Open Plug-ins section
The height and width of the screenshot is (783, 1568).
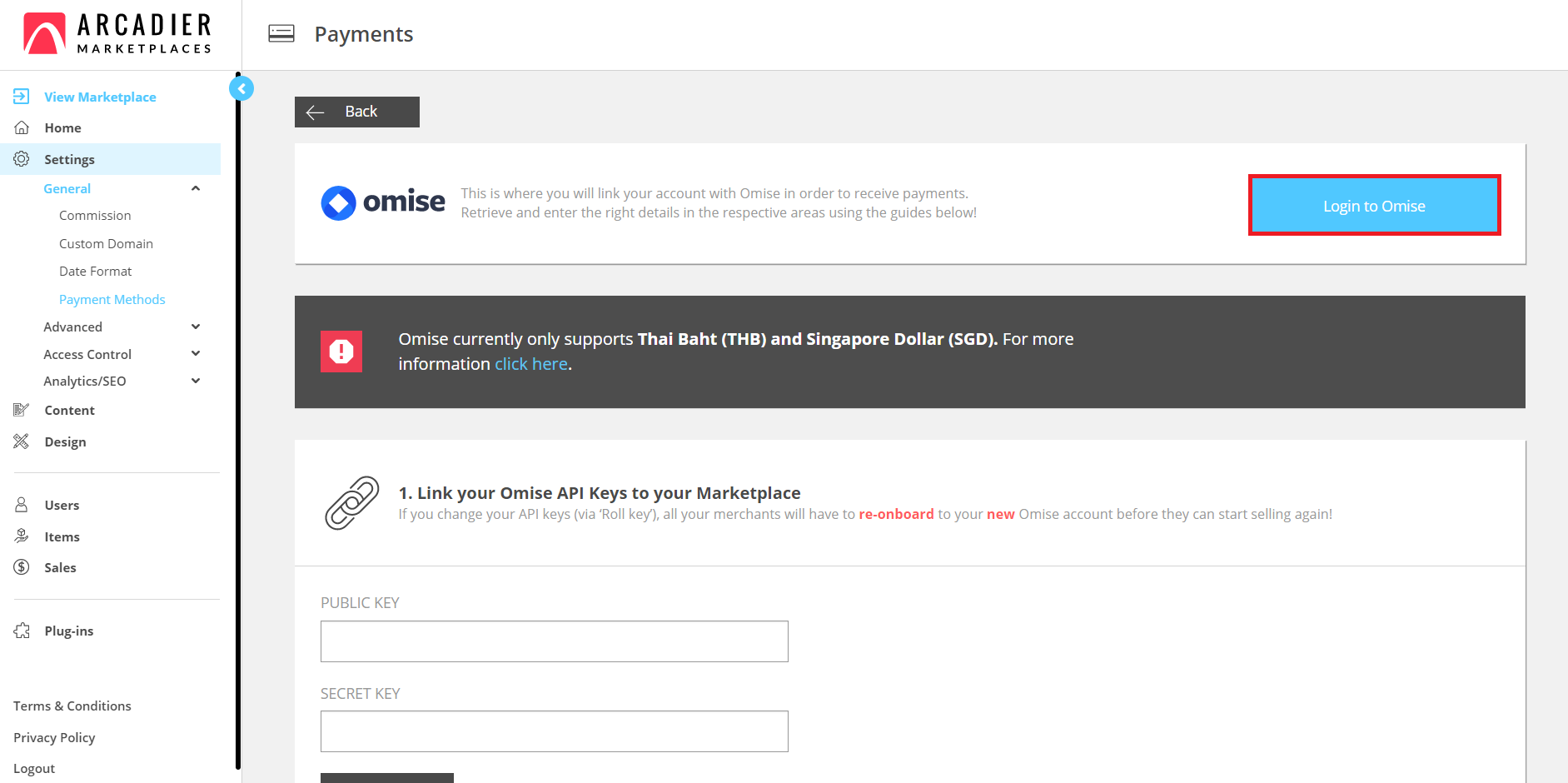click(x=68, y=631)
